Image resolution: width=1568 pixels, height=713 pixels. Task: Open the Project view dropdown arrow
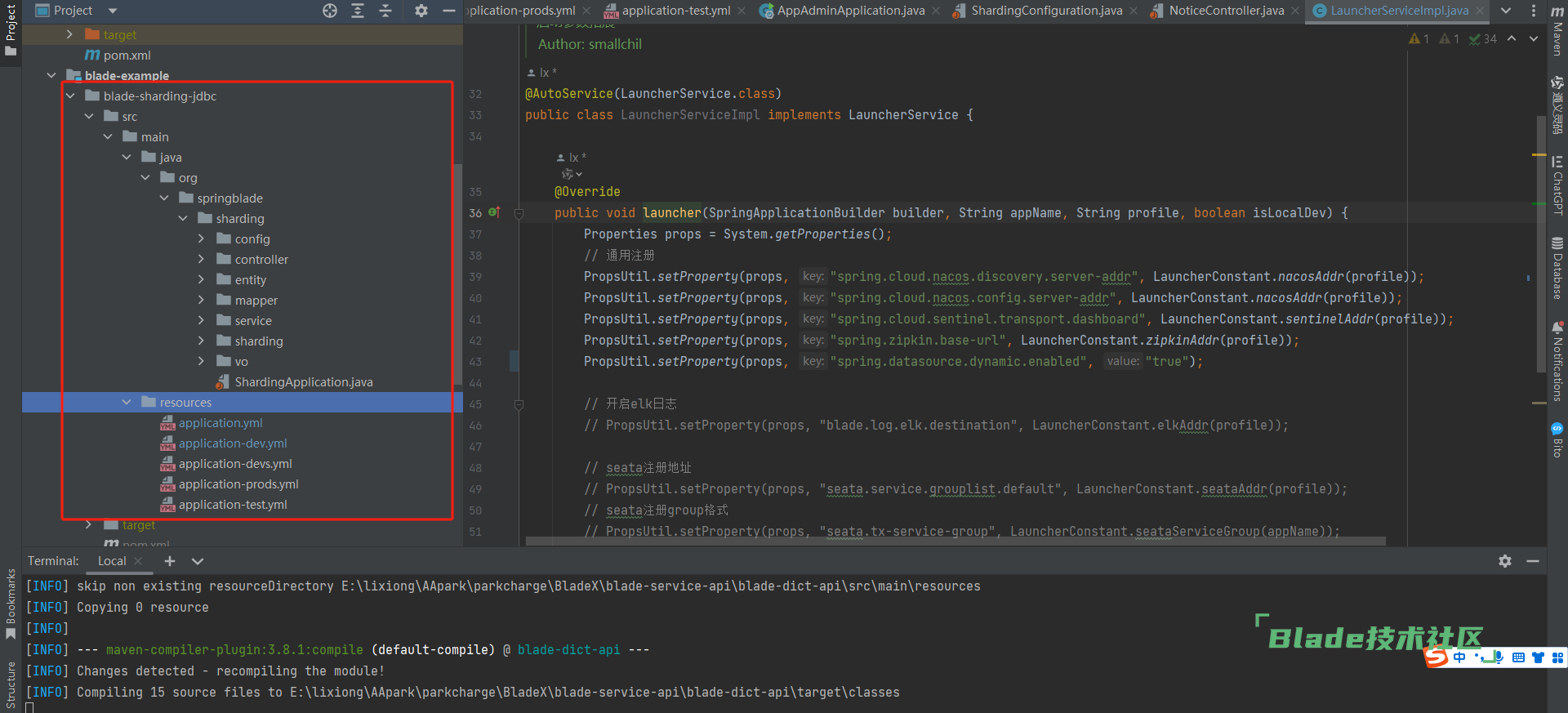pyautogui.click(x=113, y=11)
